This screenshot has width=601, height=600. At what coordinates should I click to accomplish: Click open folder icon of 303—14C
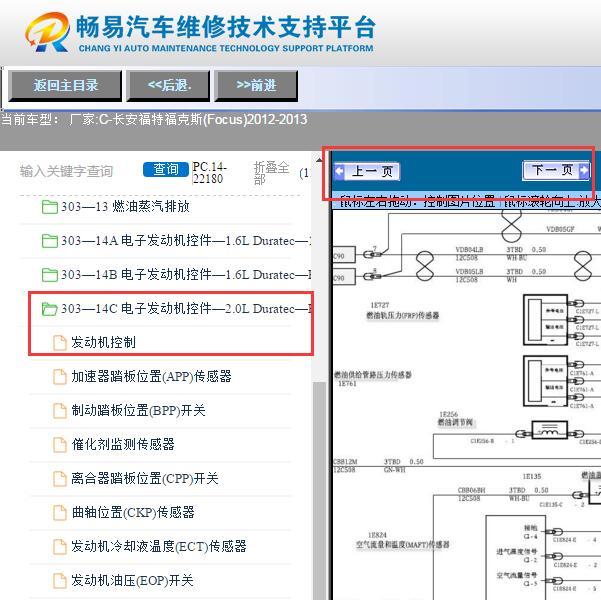pyautogui.click(x=49, y=309)
